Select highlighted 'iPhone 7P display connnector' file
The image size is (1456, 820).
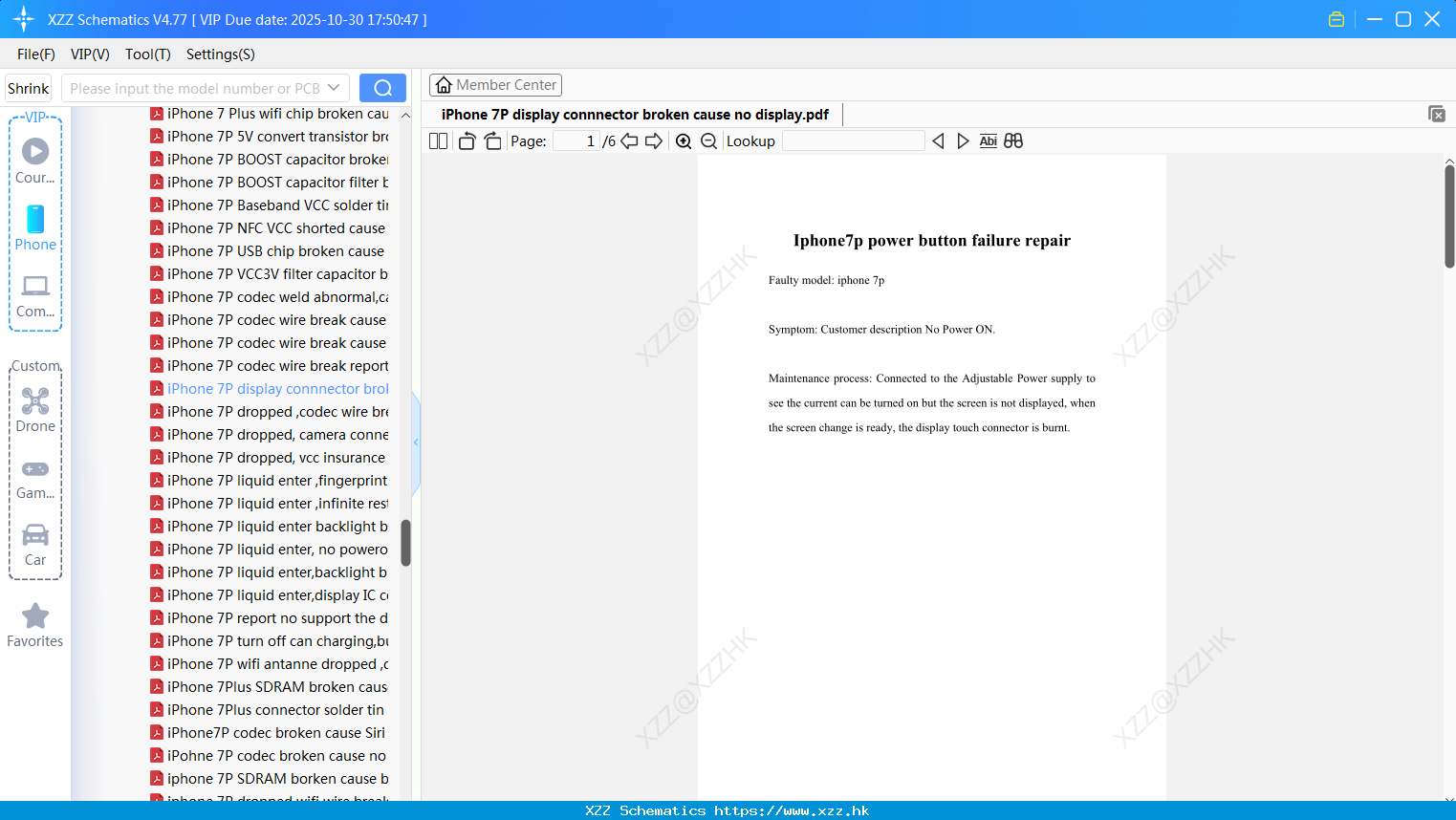pyautogui.click(x=270, y=389)
